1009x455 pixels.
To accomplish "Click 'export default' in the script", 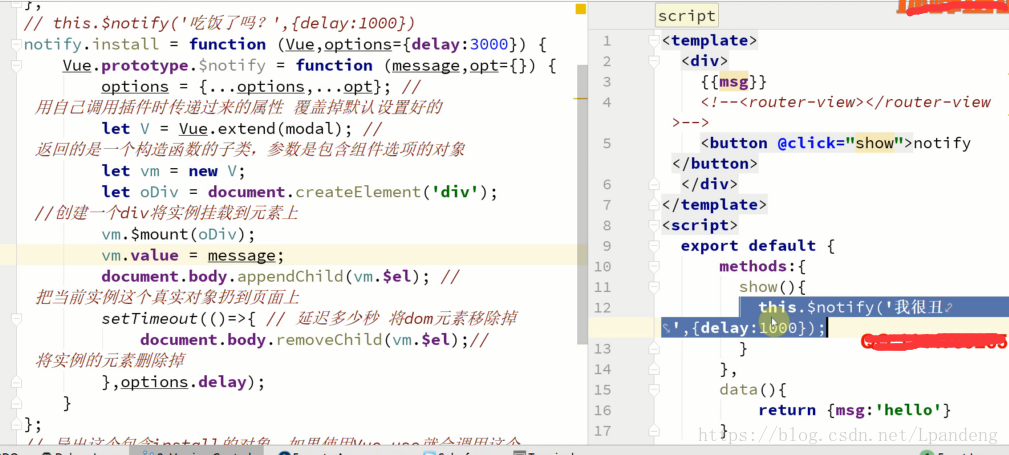I will 748,246.
